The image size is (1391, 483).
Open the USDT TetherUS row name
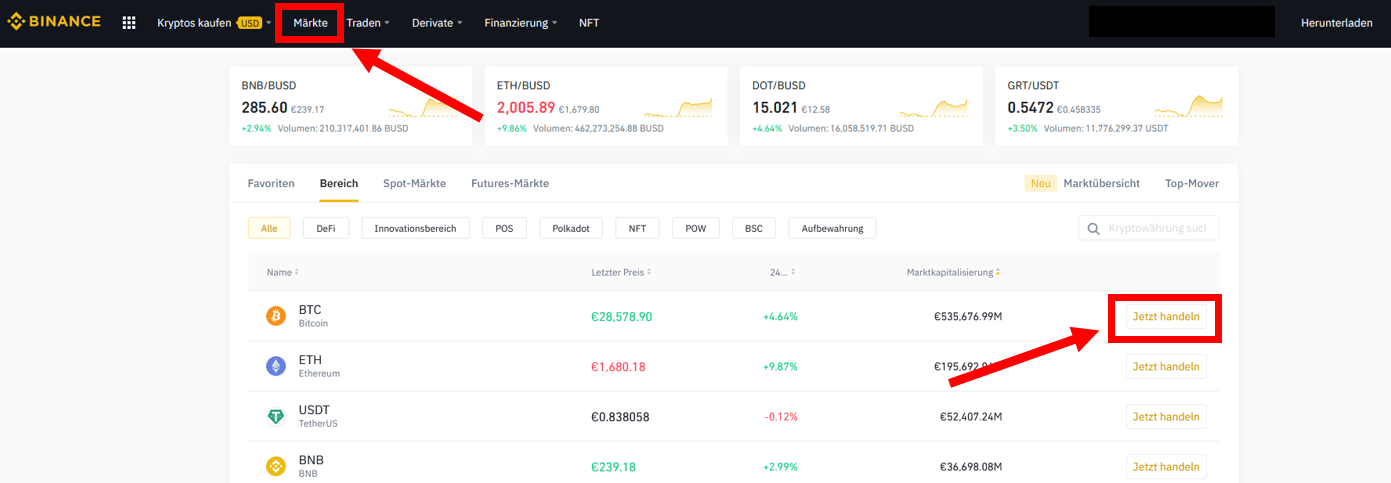click(318, 416)
